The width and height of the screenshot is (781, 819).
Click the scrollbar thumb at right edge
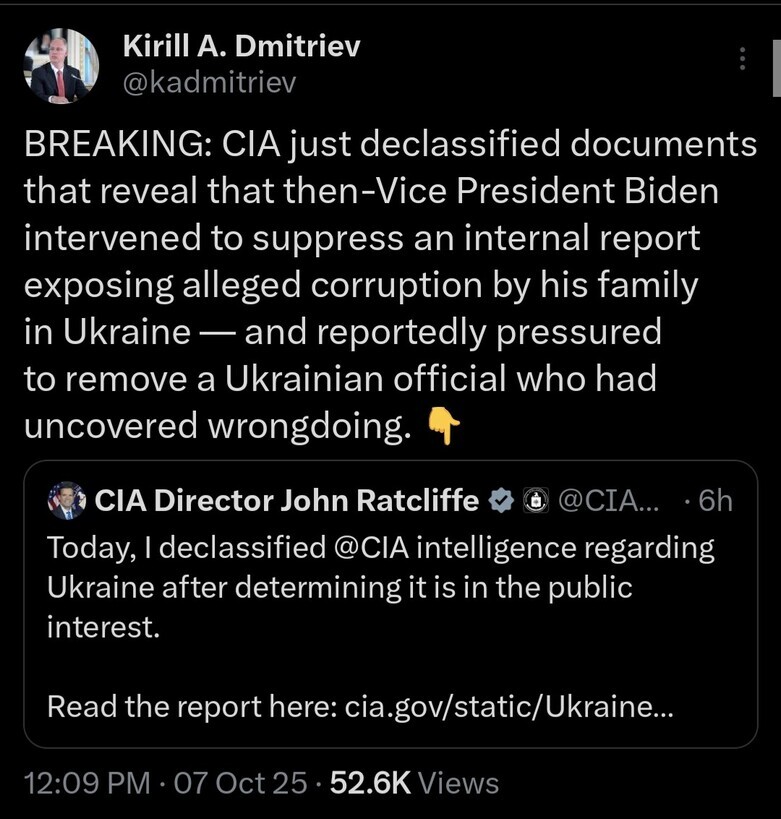tap(776, 70)
